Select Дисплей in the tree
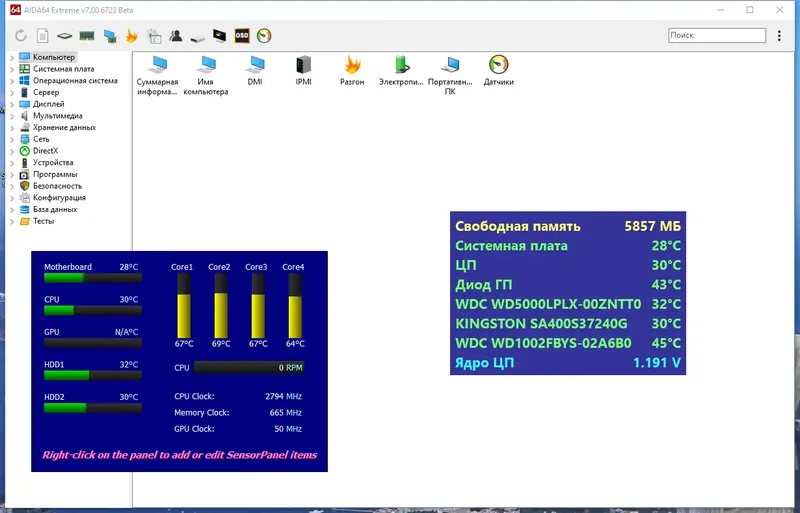The image size is (800, 513). 48,104
